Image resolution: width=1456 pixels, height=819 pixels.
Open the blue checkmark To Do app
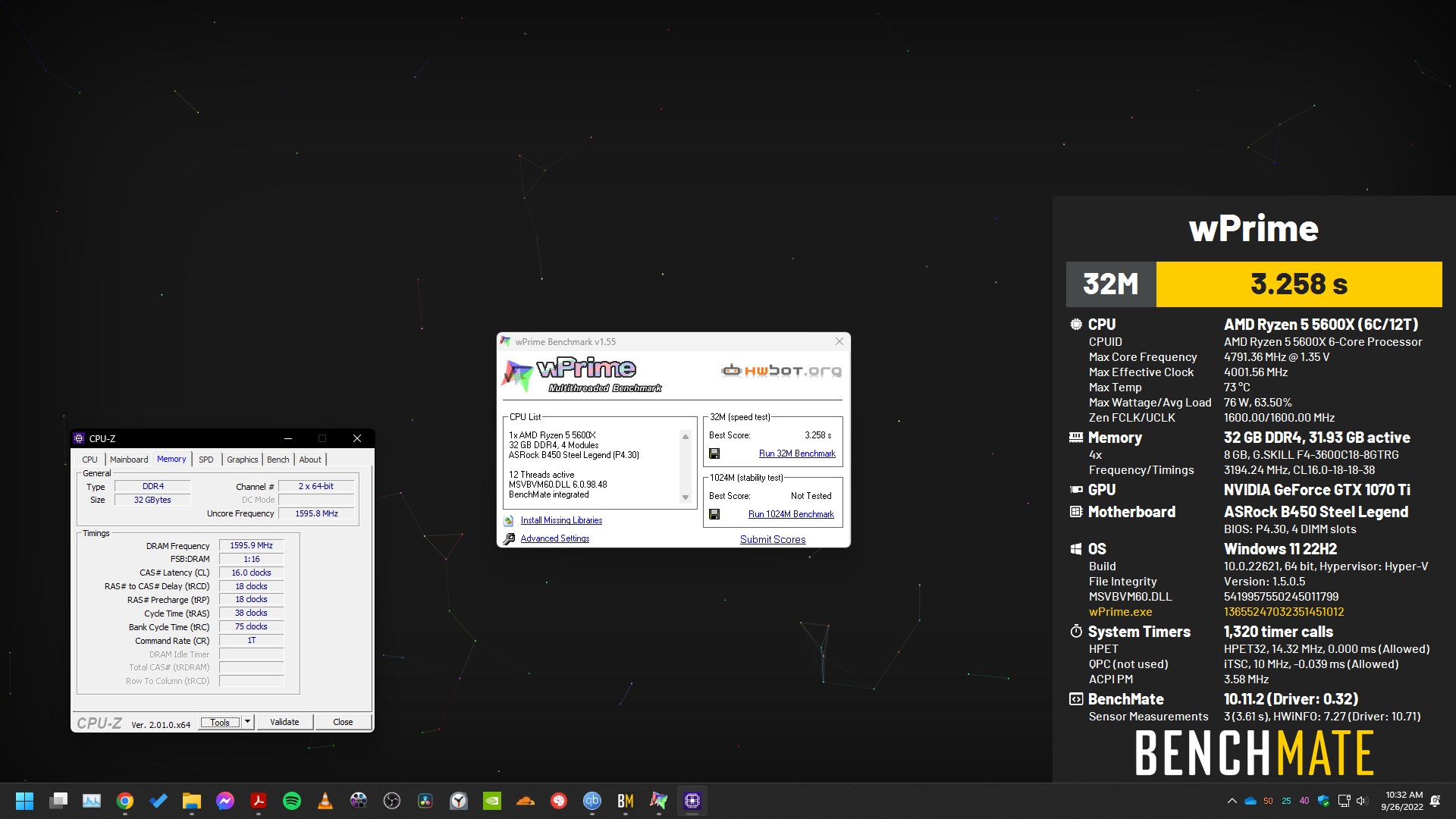[x=158, y=801]
